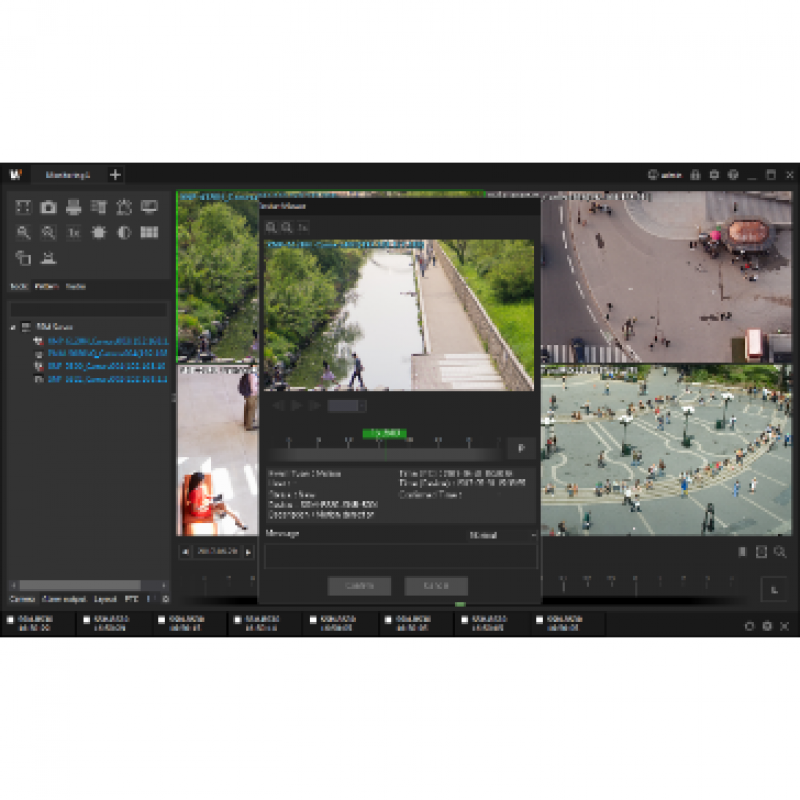This screenshot has width=800, height=800.
Task: Open event bar settings gear
Action: (767, 626)
